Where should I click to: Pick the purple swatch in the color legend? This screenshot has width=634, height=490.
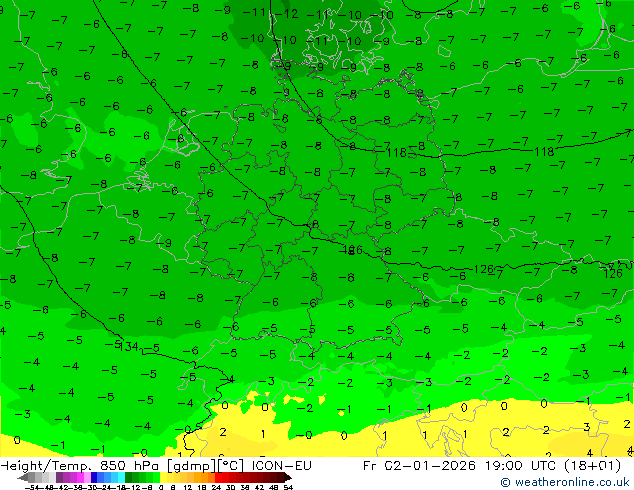59,477
